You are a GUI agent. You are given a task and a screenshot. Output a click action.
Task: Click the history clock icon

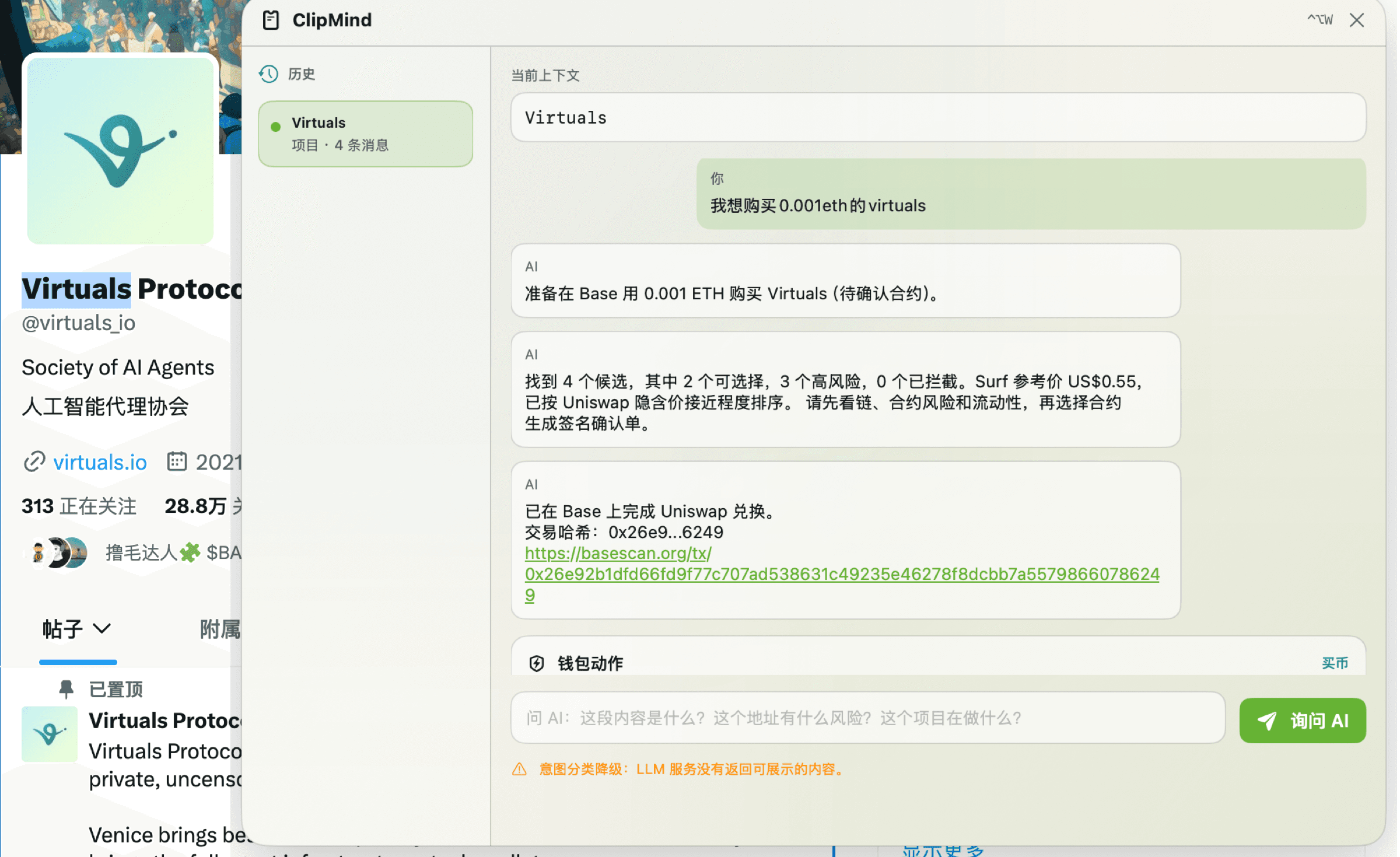[269, 74]
